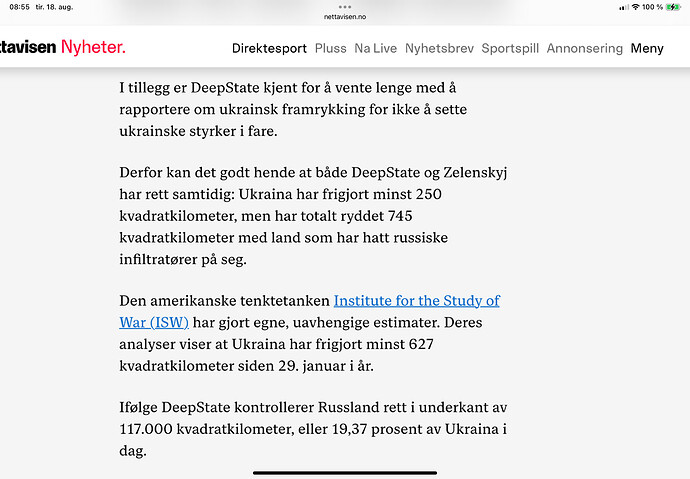
Task: Tap the cellular signal bars icon
Action: tap(624, 7)
